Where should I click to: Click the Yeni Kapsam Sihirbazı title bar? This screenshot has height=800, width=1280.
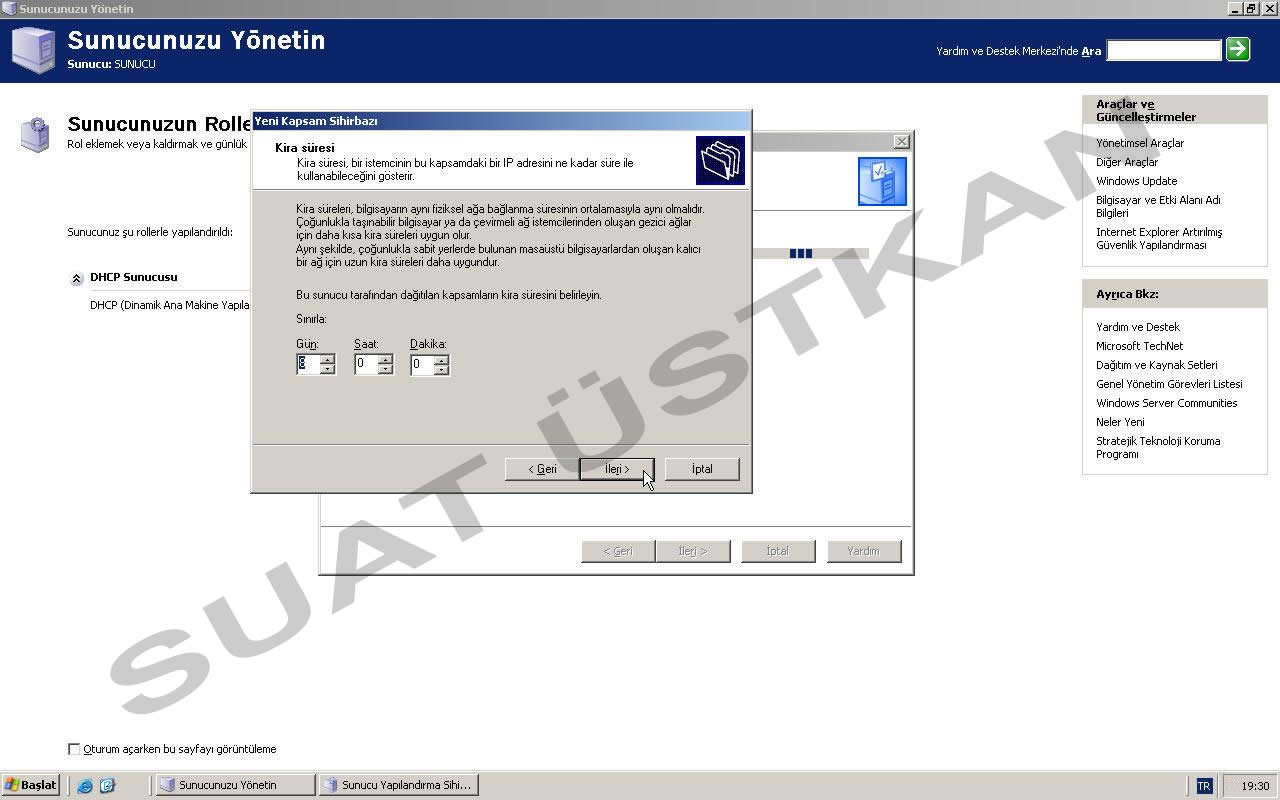(500, 121)
